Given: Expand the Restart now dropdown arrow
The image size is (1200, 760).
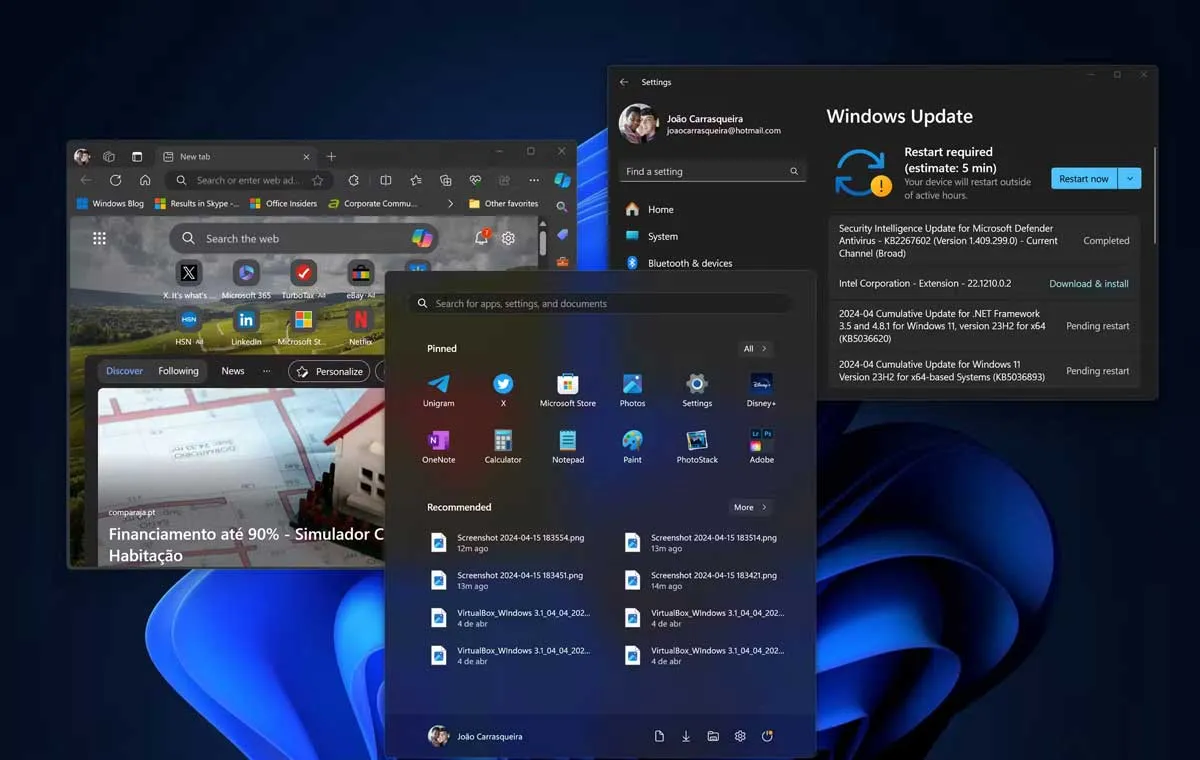Looking at the screenshot, I should (1129, 178).
